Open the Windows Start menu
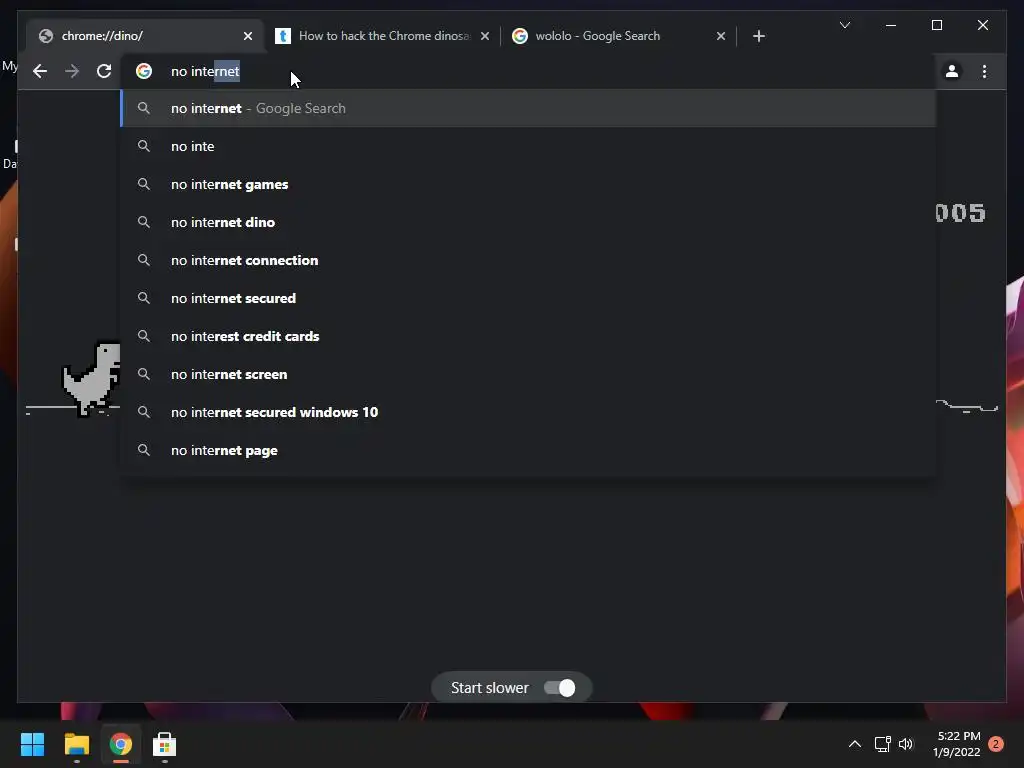Image resolution: width=1024 pixels, height=768 pixels. pos(32,744)
